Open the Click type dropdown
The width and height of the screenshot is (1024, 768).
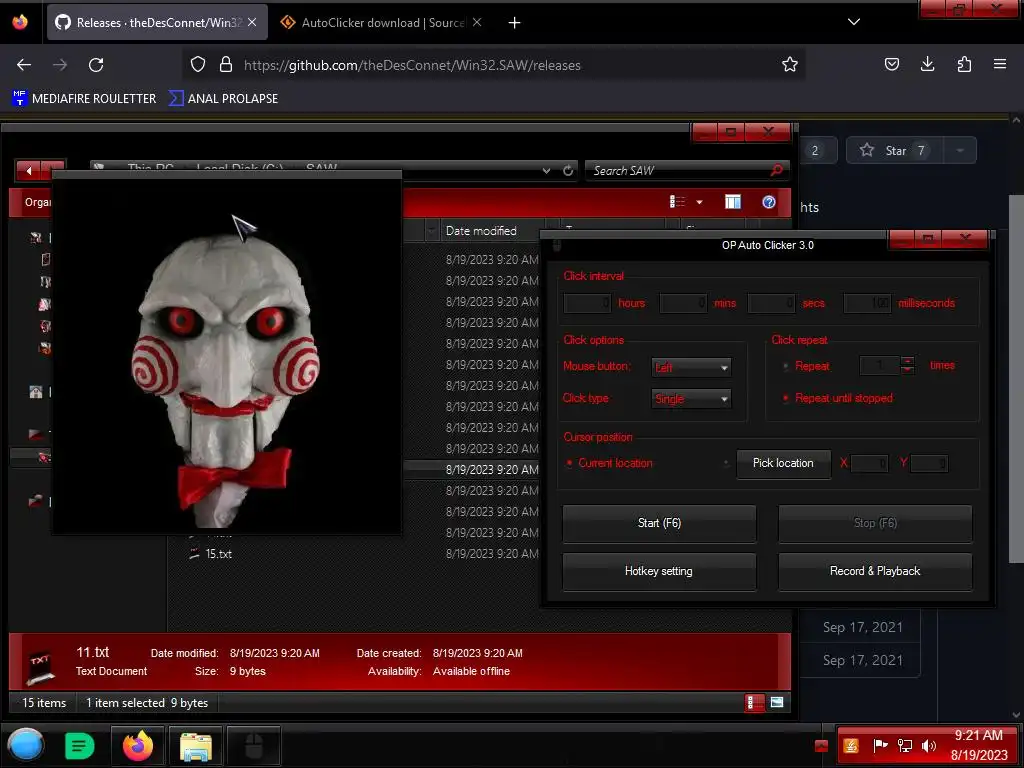[x=691, y=398]
